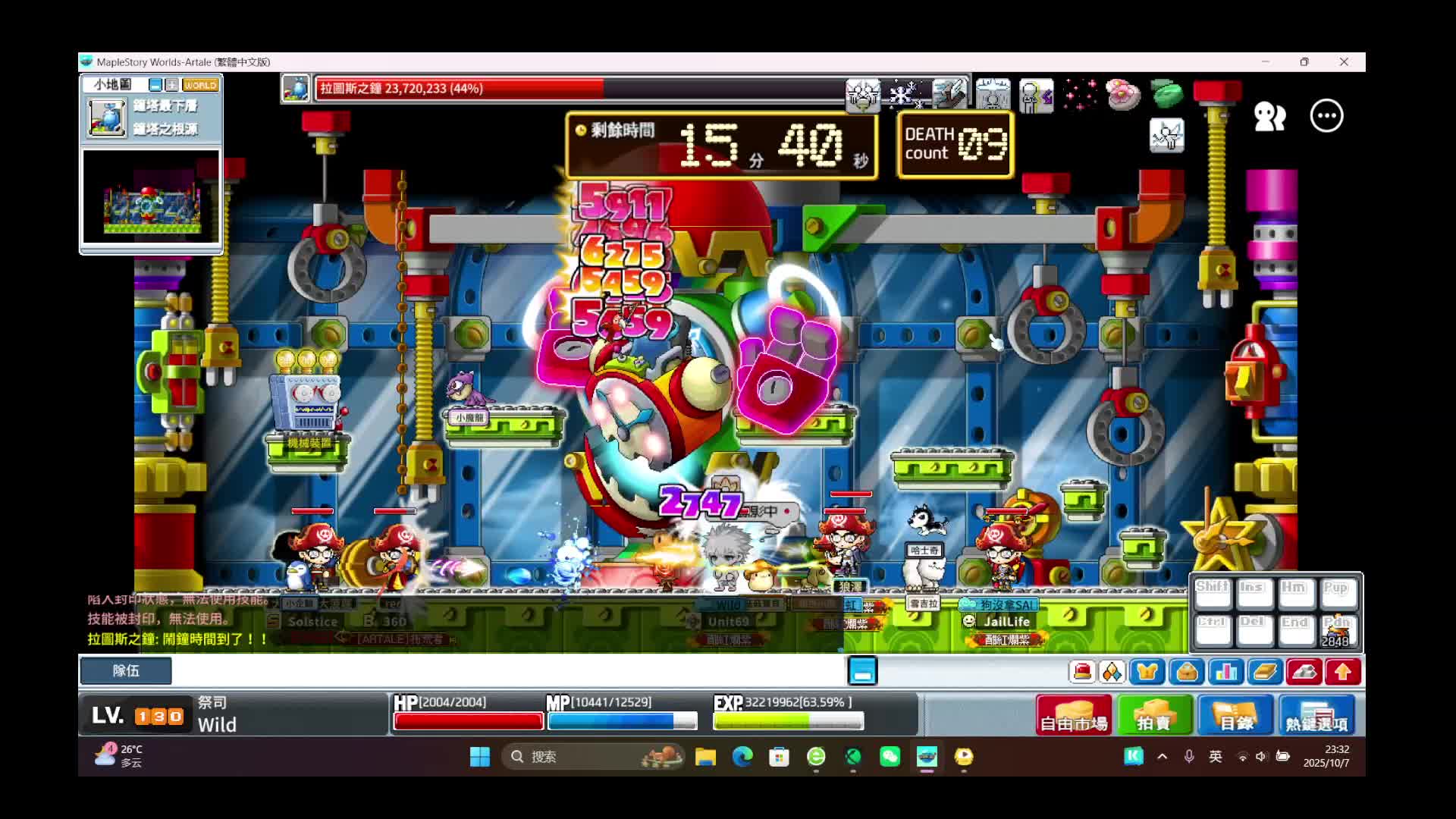Click the red silver-bars shop icon
The width and height of the screenshot is (1456, 819).
pos(1304,672)
